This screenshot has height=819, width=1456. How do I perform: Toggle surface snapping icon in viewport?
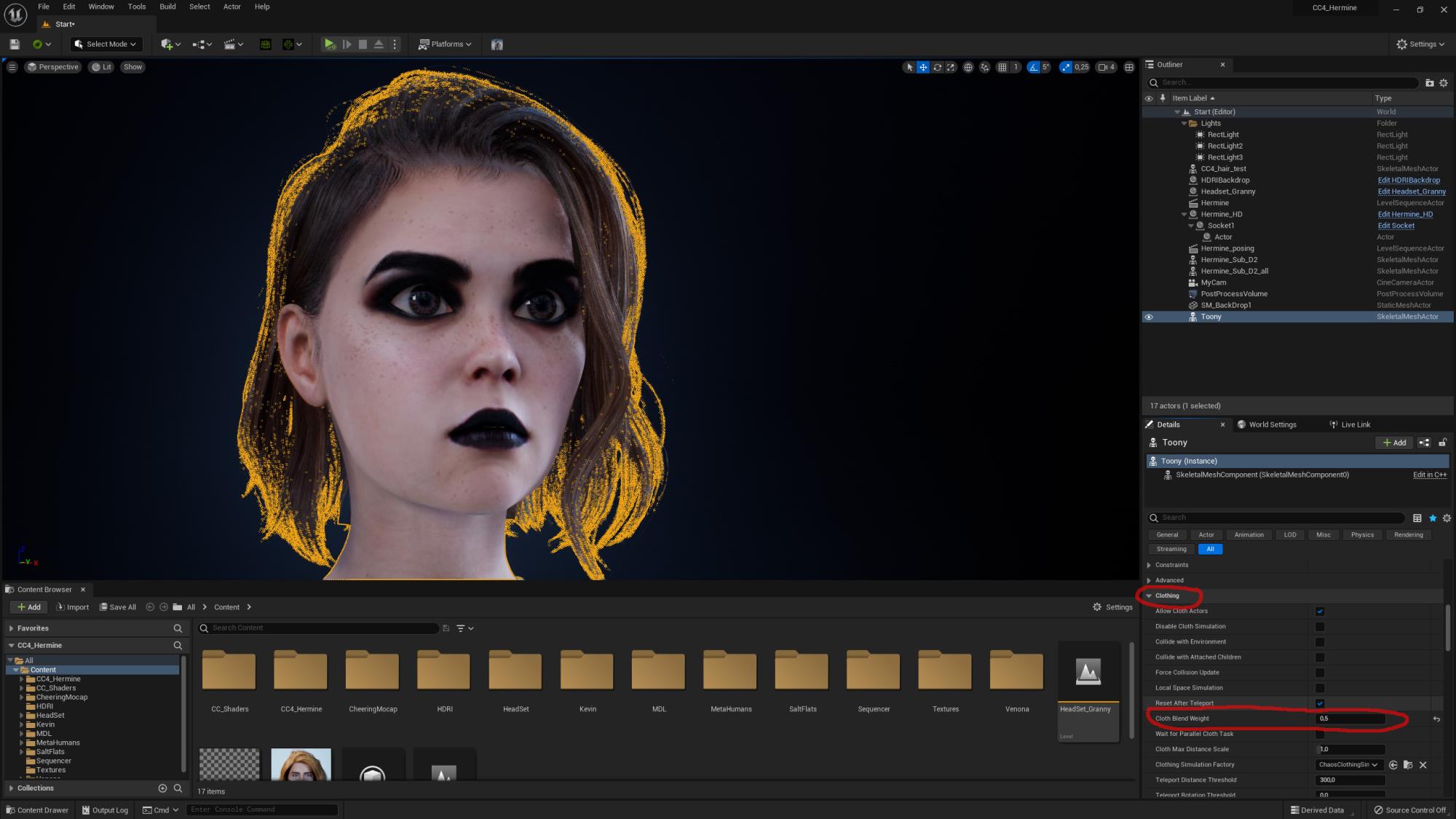[x=985, y=67]
